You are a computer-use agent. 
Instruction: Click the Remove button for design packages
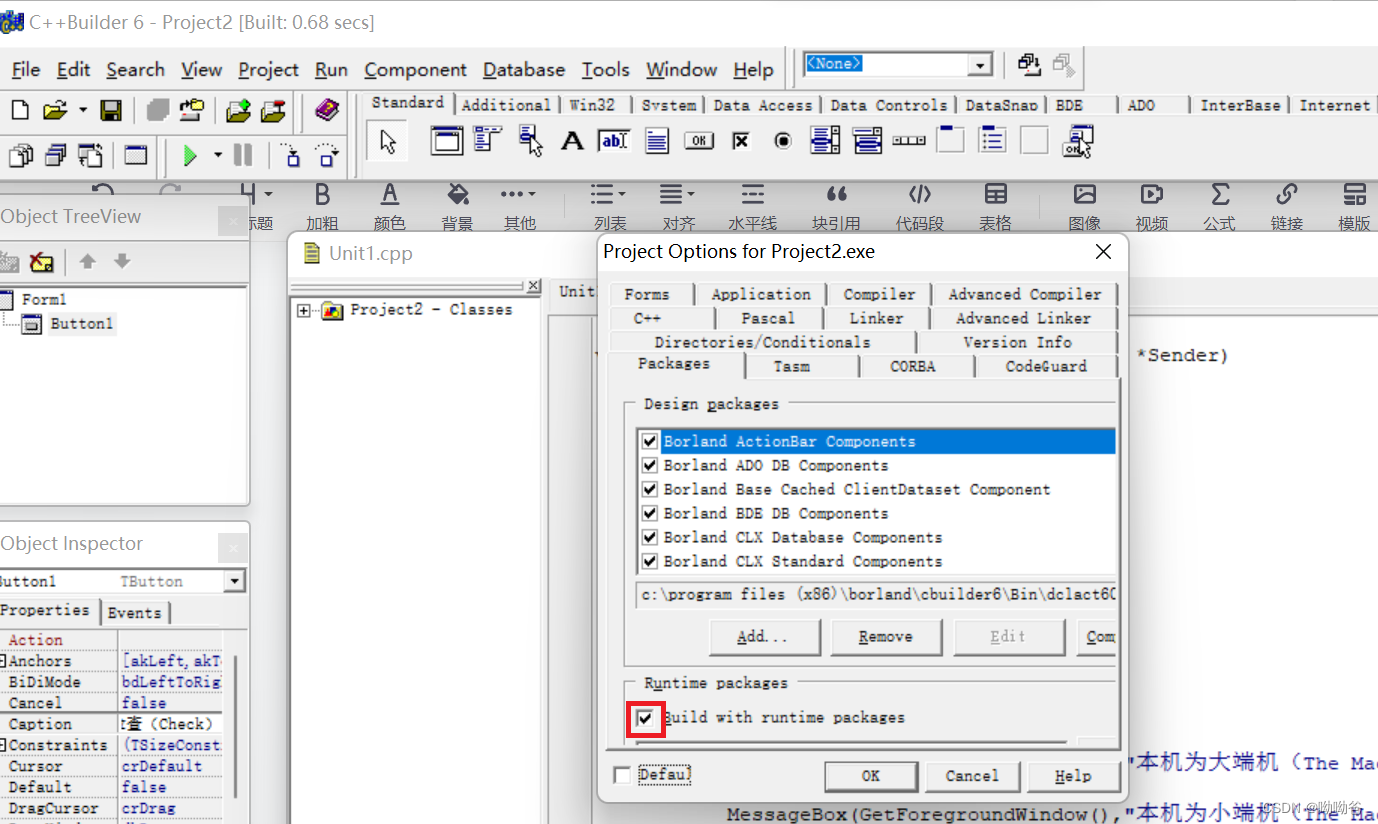[x=886, y=637]
